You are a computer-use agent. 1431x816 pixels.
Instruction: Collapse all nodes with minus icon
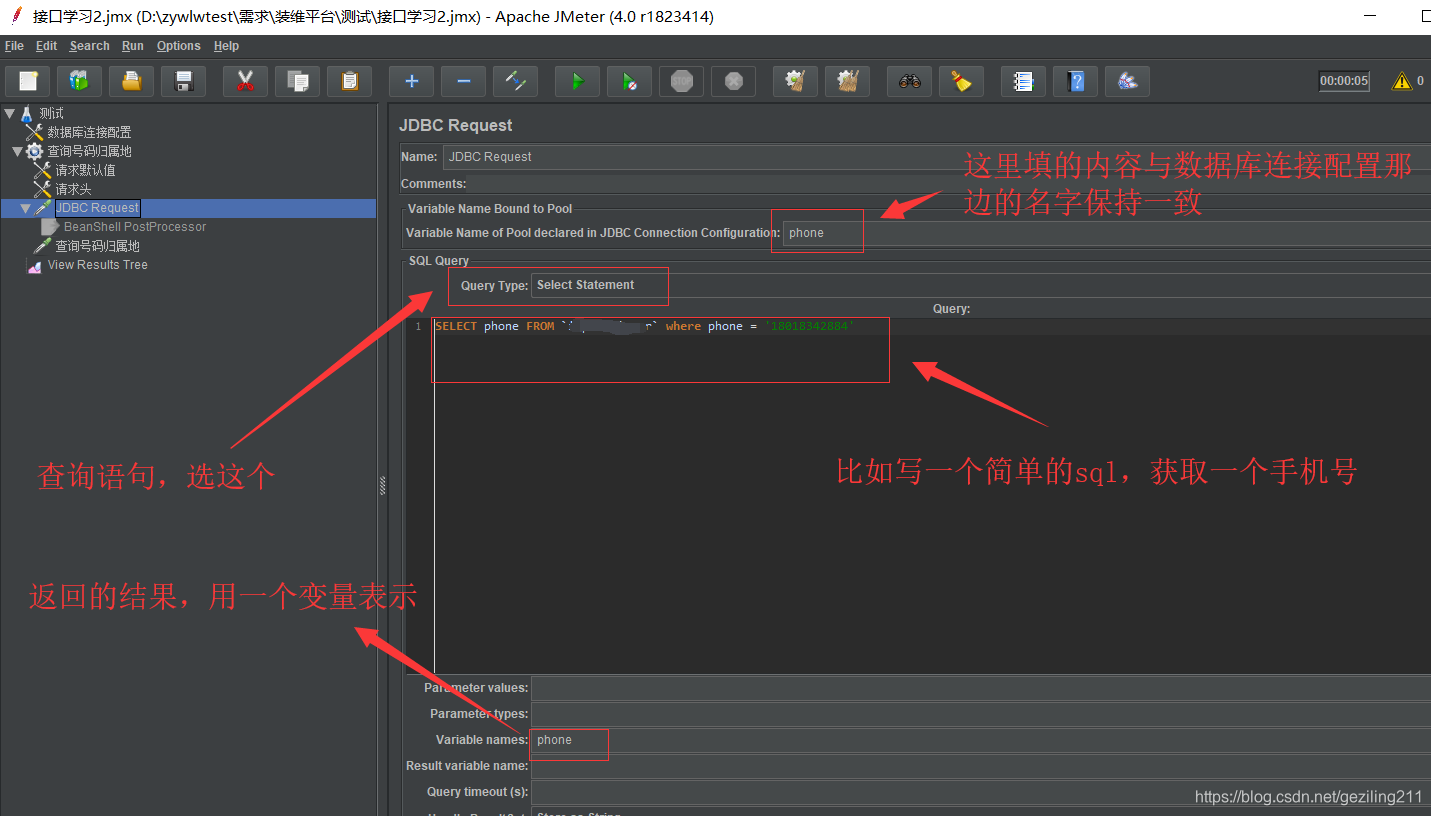pyautogui.click(x=464, y=81)
